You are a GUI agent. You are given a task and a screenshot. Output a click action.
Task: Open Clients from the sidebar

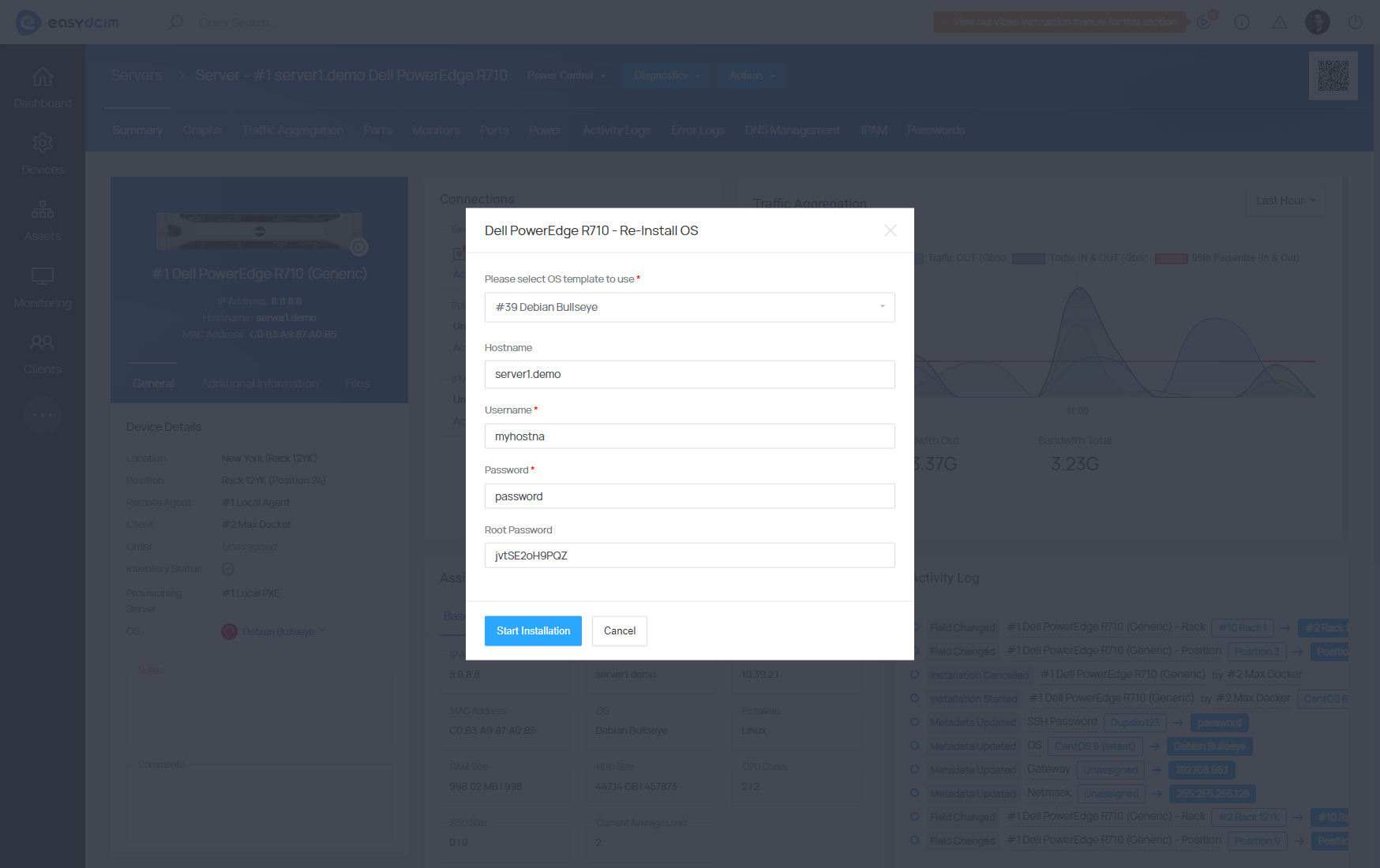pos(43,354)
